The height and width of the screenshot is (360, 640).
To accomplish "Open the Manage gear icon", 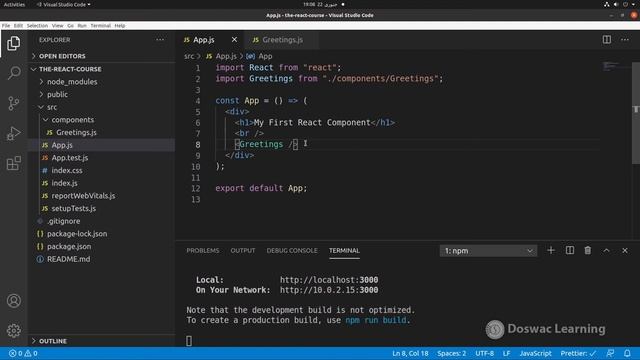I will [13, 331].
